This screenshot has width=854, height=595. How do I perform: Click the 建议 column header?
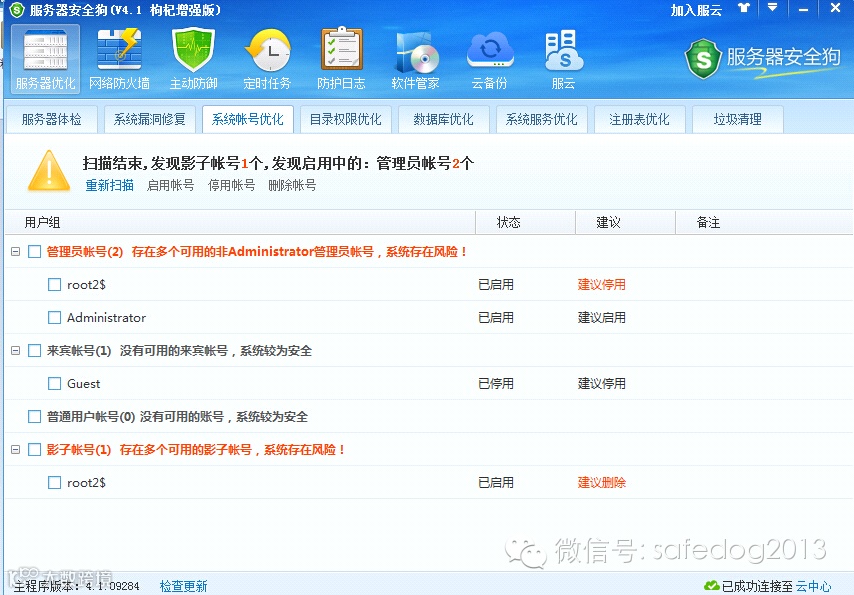coord(625,222)
